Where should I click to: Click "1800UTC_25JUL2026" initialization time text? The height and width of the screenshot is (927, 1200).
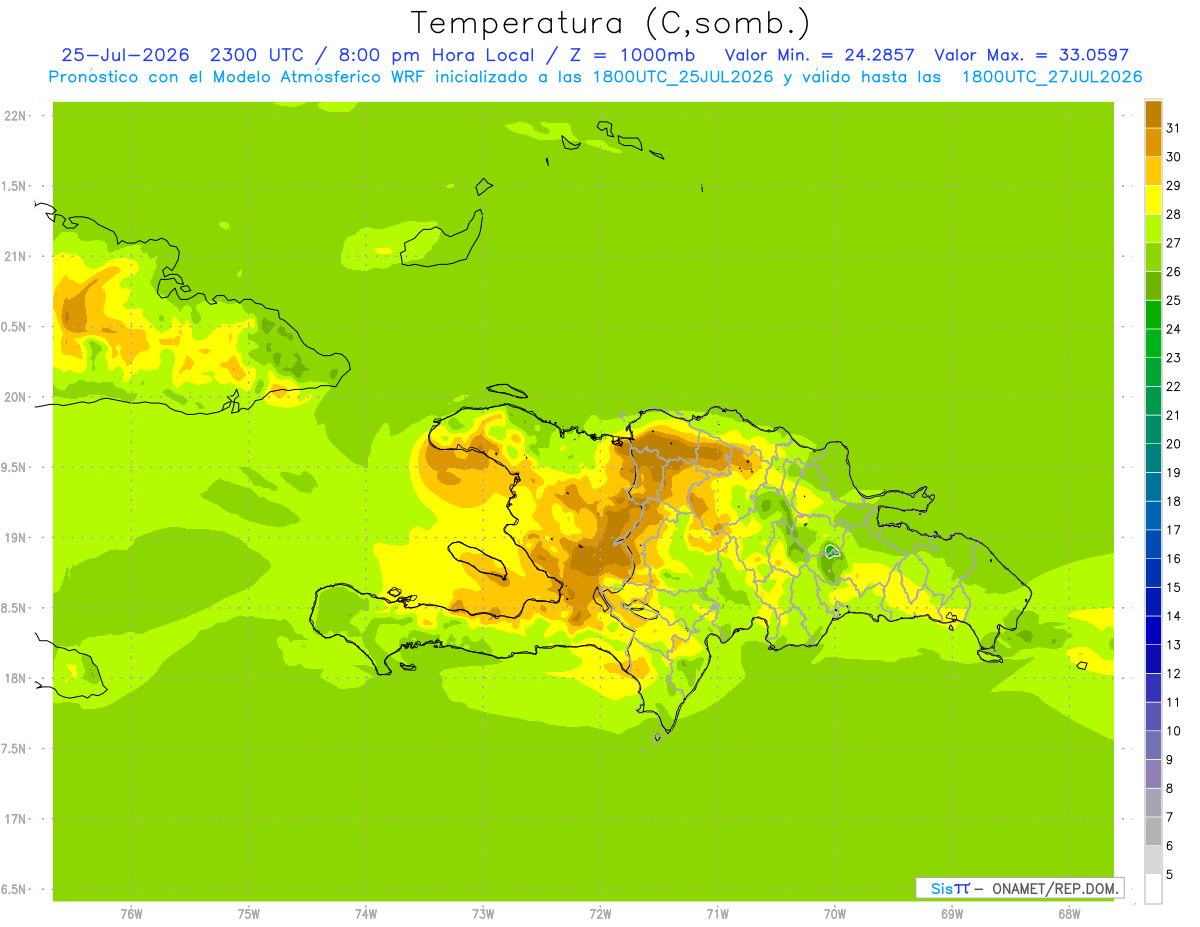[x=685, y=77]
